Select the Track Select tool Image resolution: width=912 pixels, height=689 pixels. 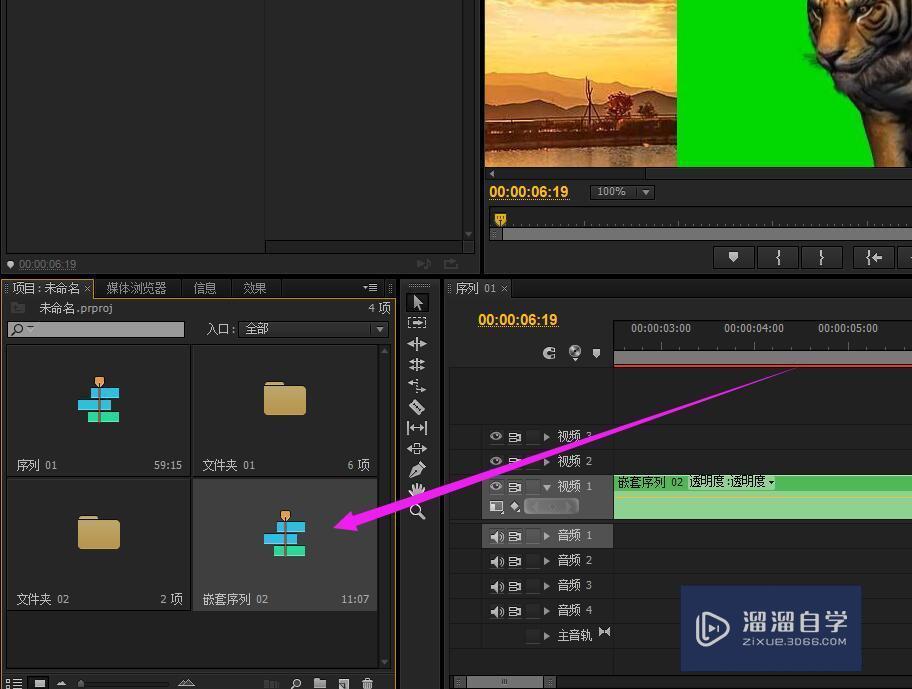(417, 322)
